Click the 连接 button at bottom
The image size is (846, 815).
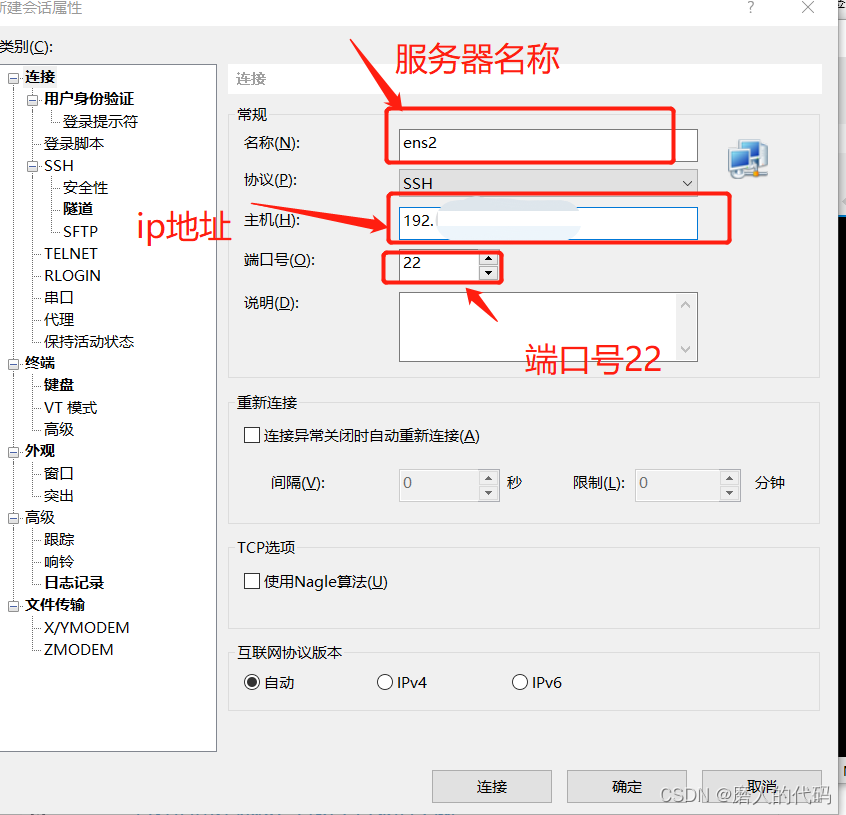[492, 786]
